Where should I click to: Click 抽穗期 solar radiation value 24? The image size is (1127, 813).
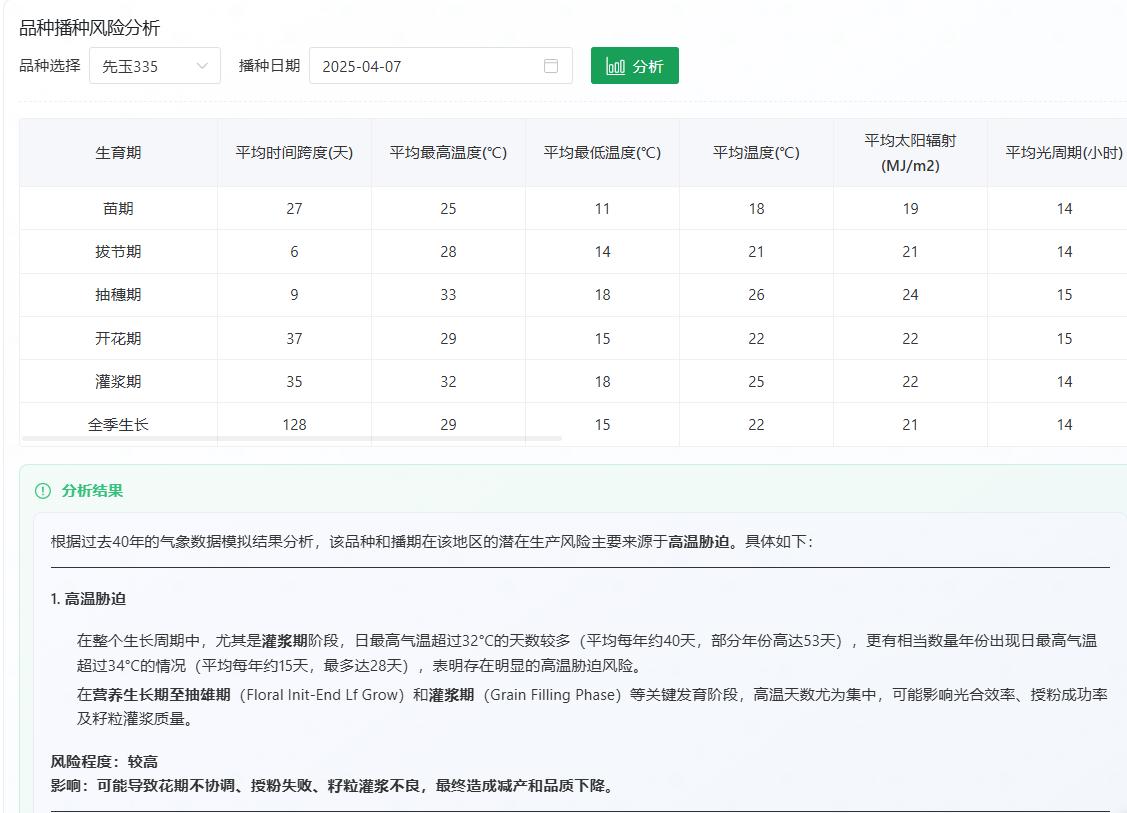pyautogui.click(x=910, y=295)
